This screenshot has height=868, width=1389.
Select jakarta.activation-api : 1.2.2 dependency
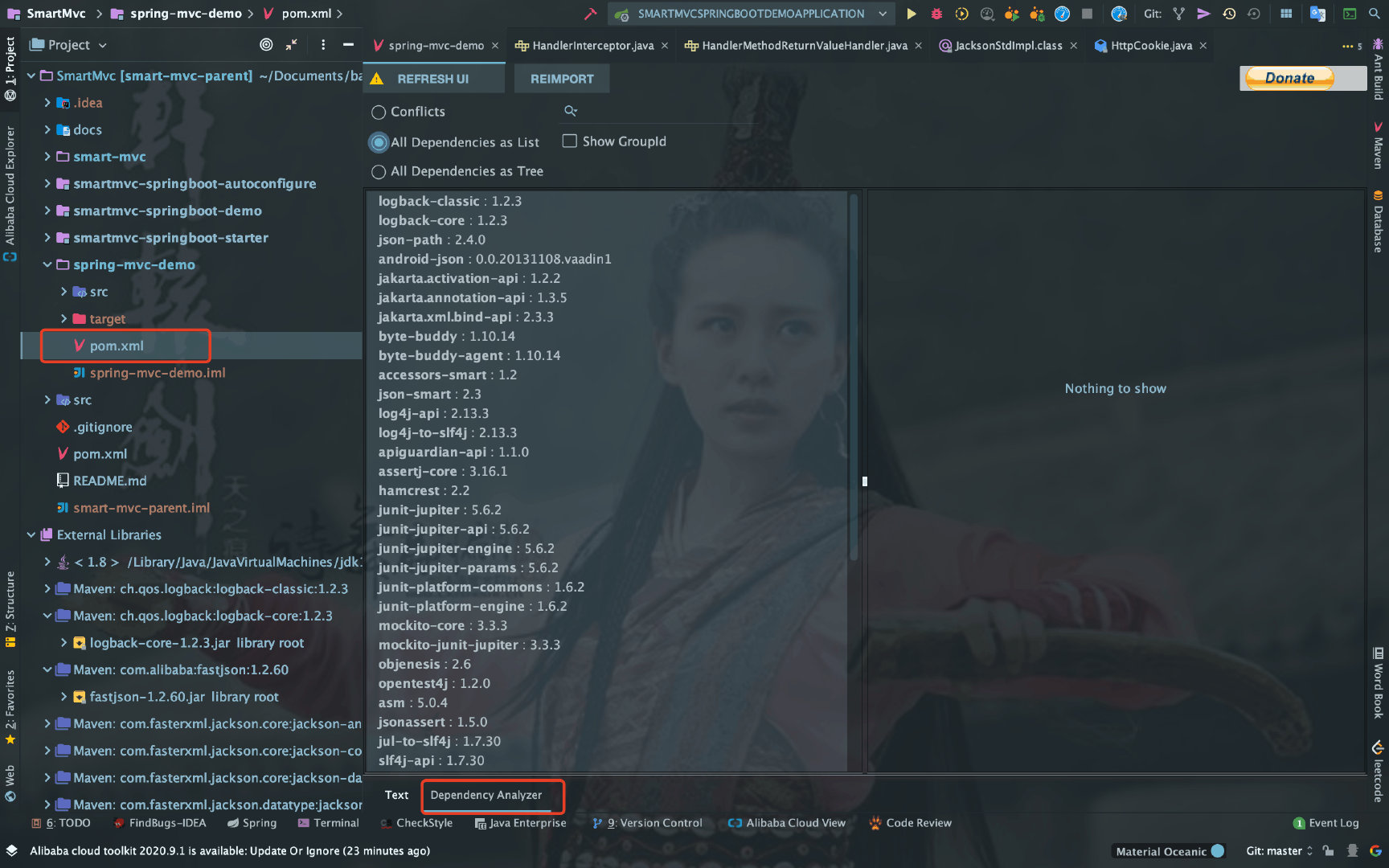(469, 278)
